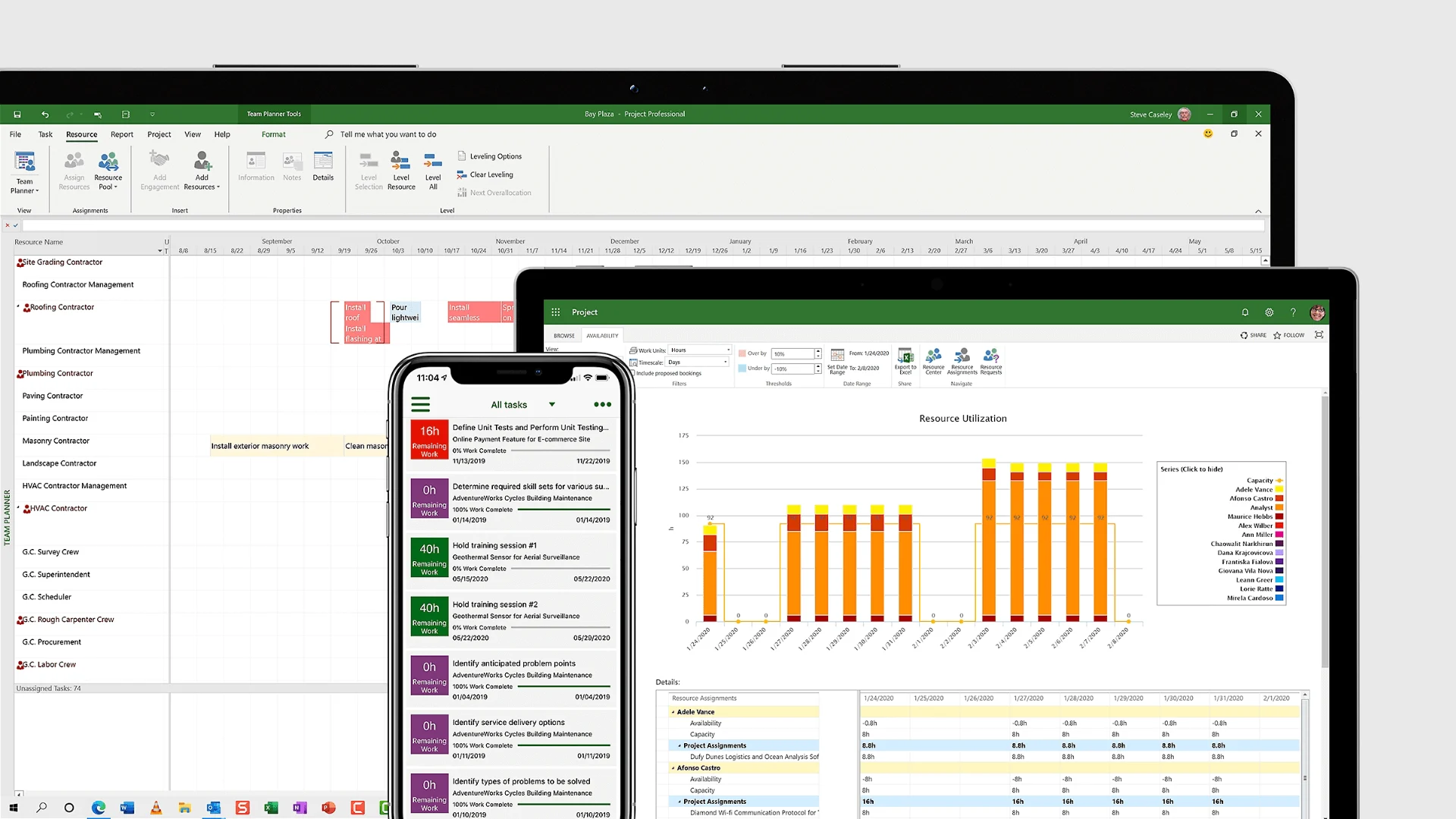Open File menu in Project

click(x=15, y=134)
